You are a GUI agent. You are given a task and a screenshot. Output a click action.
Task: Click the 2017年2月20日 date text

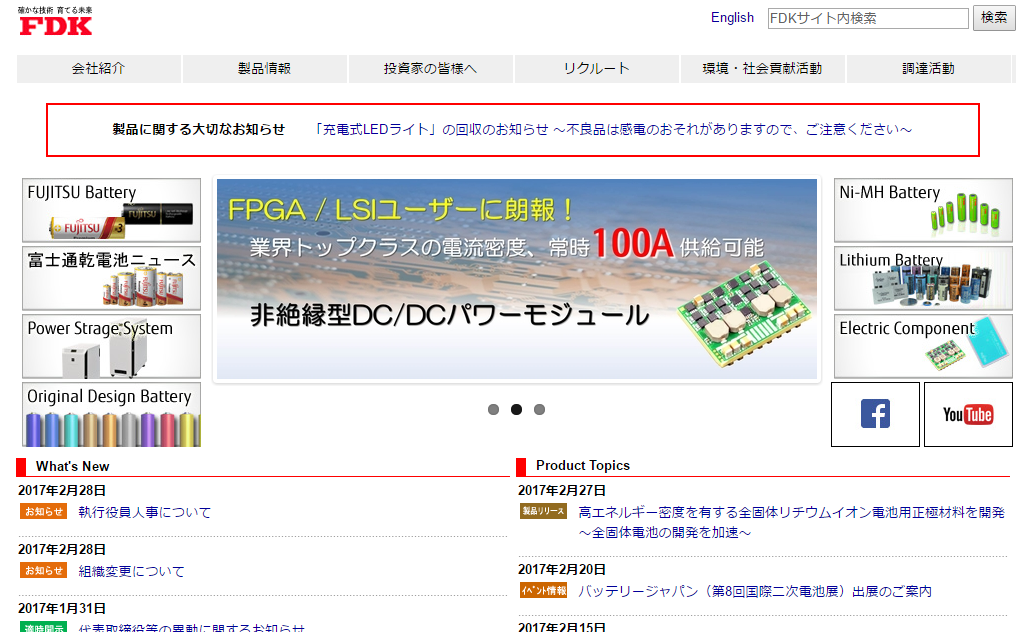pos(562,570)
